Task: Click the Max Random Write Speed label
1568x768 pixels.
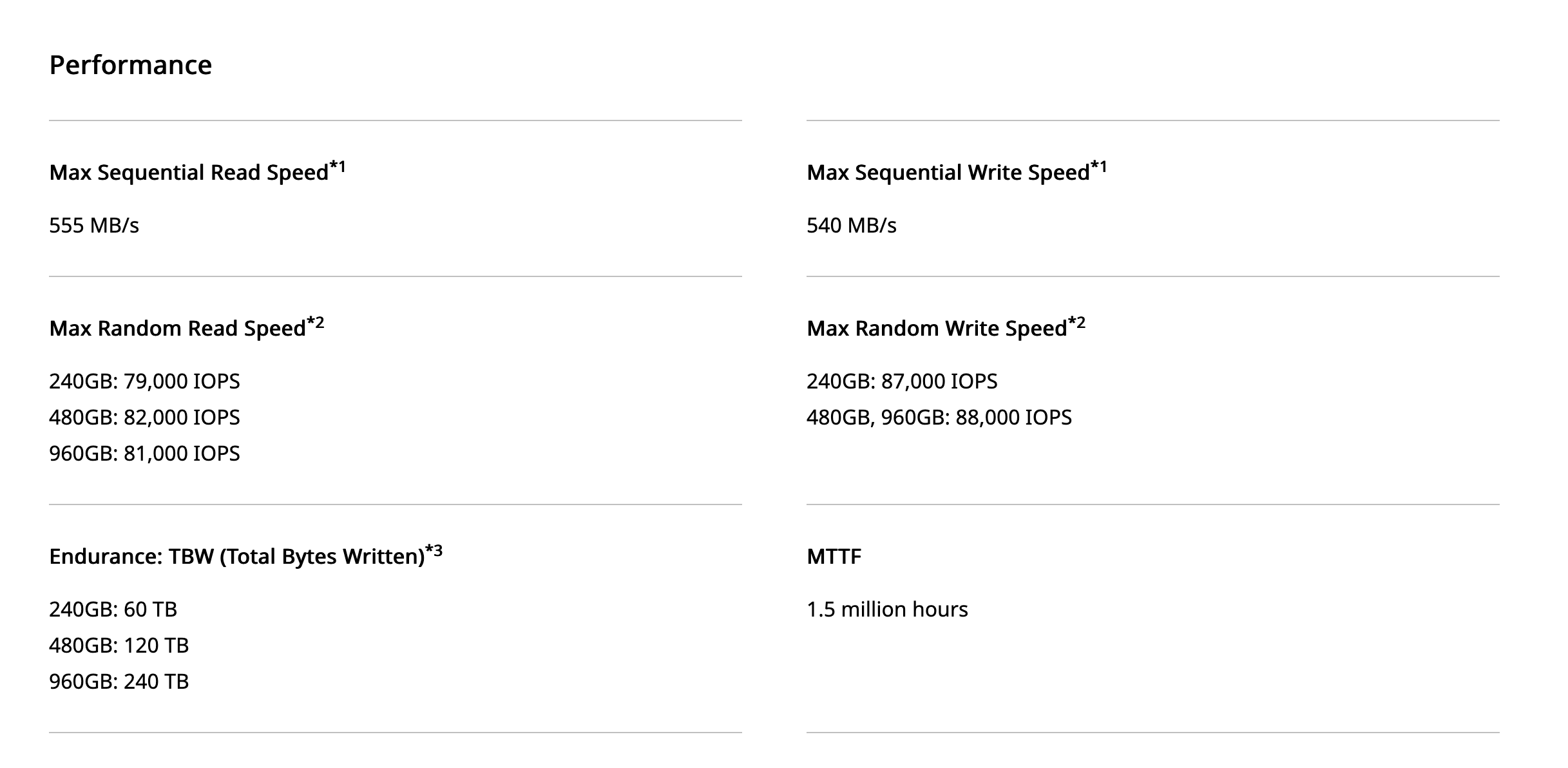Action: [936, 329]
